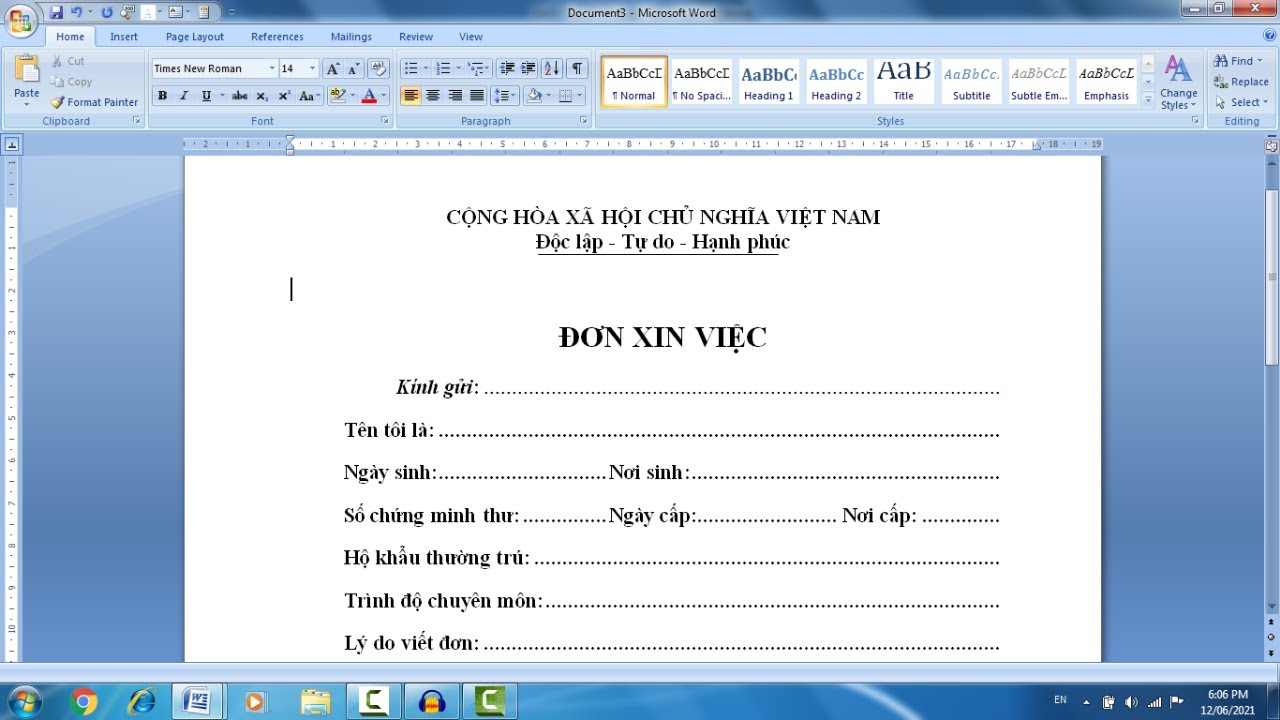Toggle Bold formatting
This screenshot has width=1280, height=720.
tap(162, 96)
